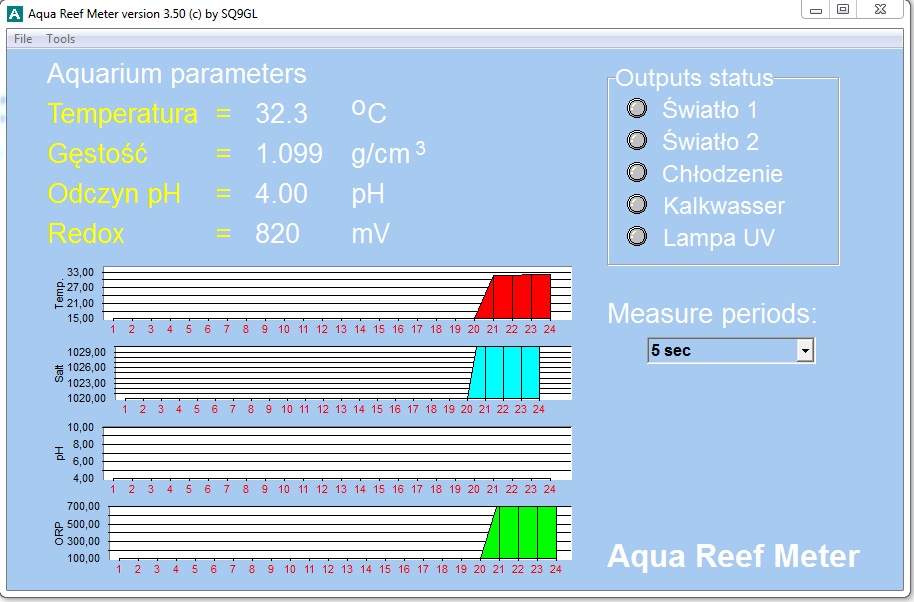Click the Chłodzenie status indicator light
The width and height of the screenshot is (914, 602).
tap(637, 173)
